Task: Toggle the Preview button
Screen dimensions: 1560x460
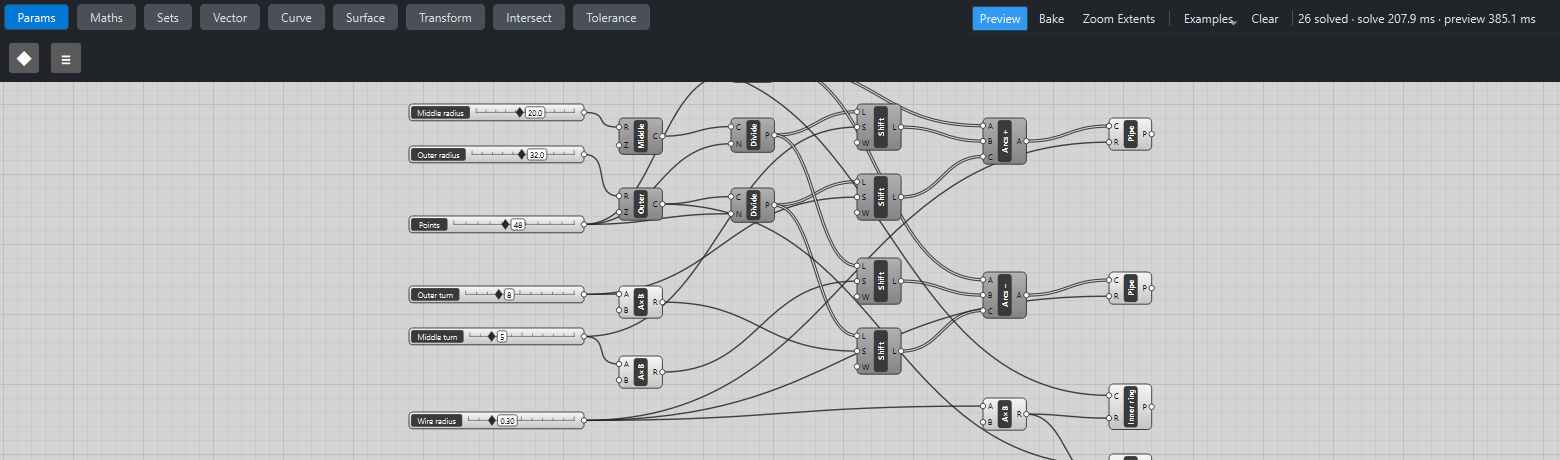Action: click(1000, 18)
